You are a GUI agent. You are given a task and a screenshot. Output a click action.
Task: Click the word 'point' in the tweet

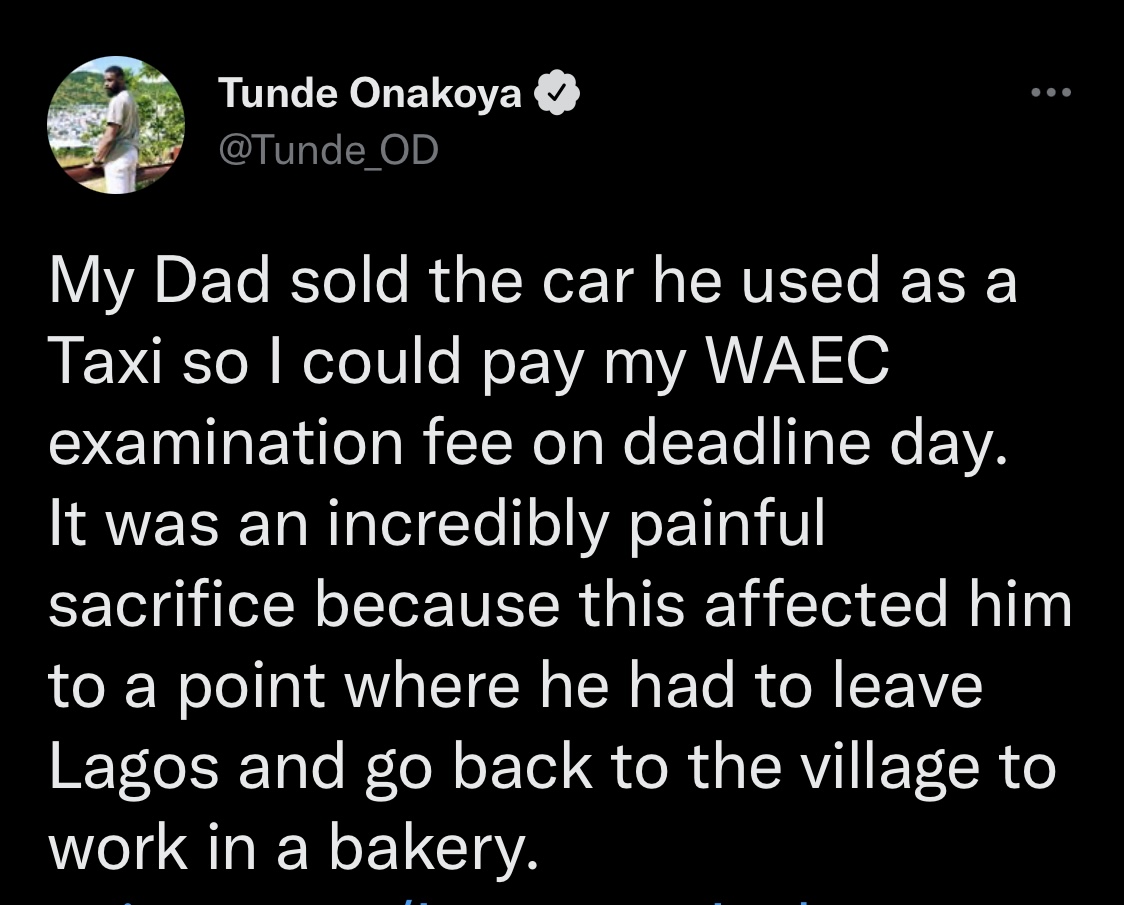click(x=252, y=688)
